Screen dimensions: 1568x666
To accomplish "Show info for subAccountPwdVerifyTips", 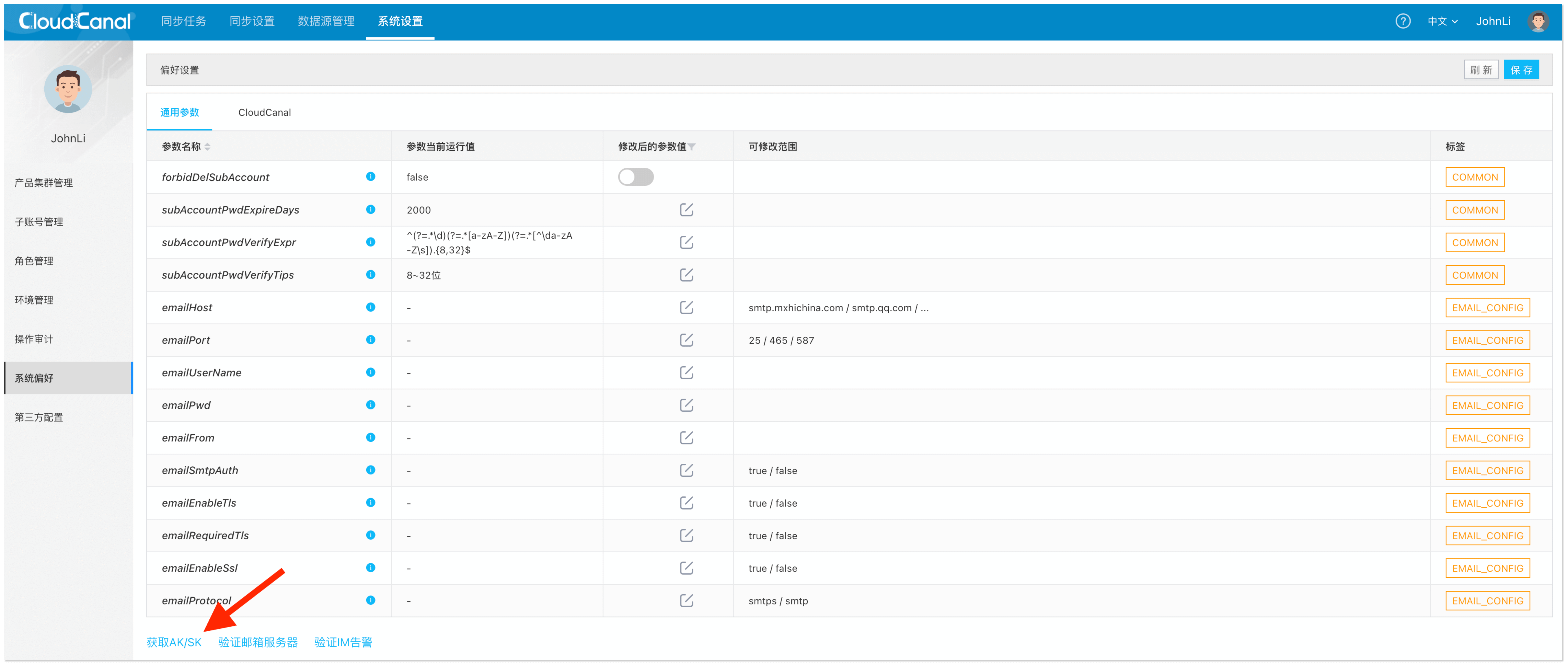I will pyautogui.click(x=371, y=275).
